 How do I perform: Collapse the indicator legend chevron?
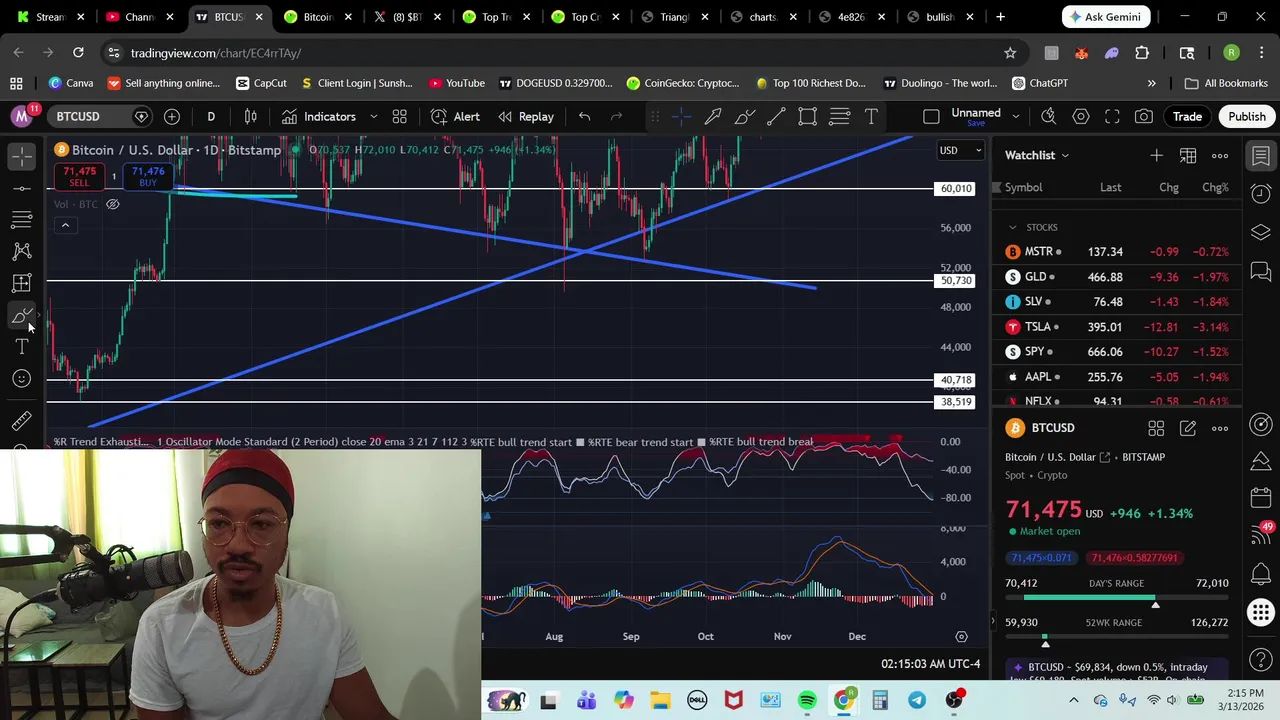pyautogui.click(x=65, y=225)
